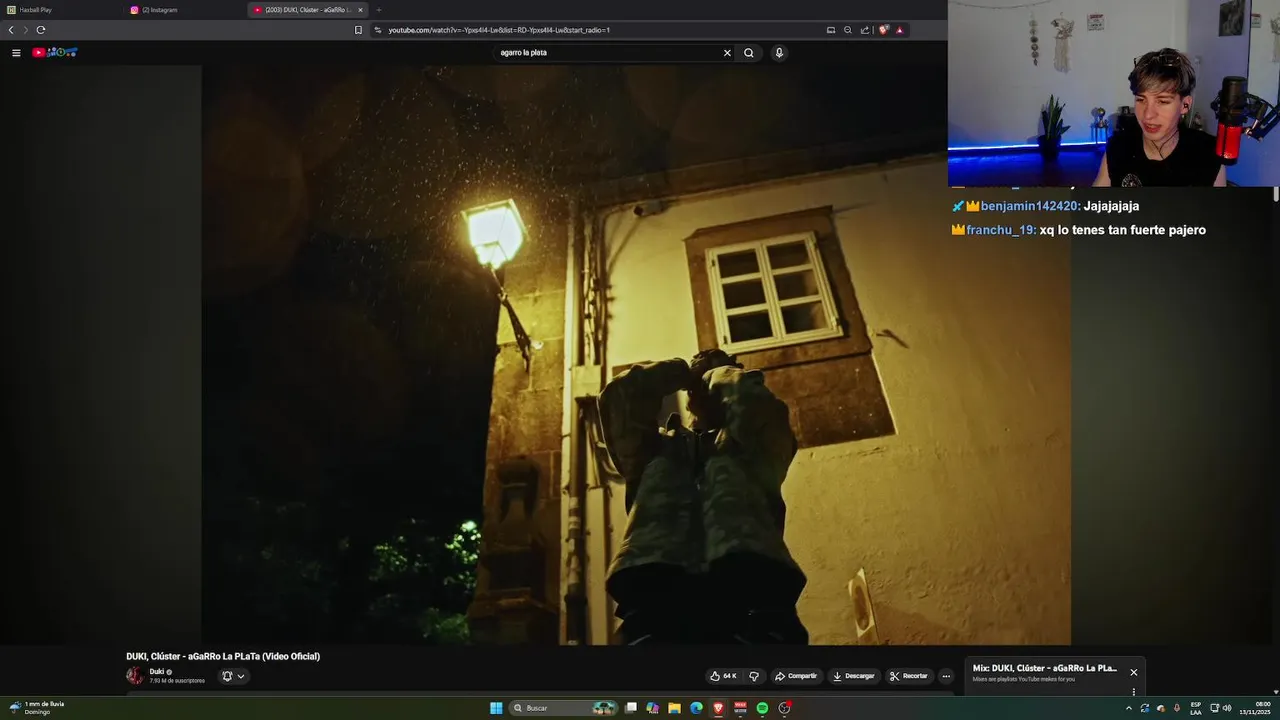Open the Windows Start menu
This screenshot has width=1280, height=720.
click(x=496, y=708)
